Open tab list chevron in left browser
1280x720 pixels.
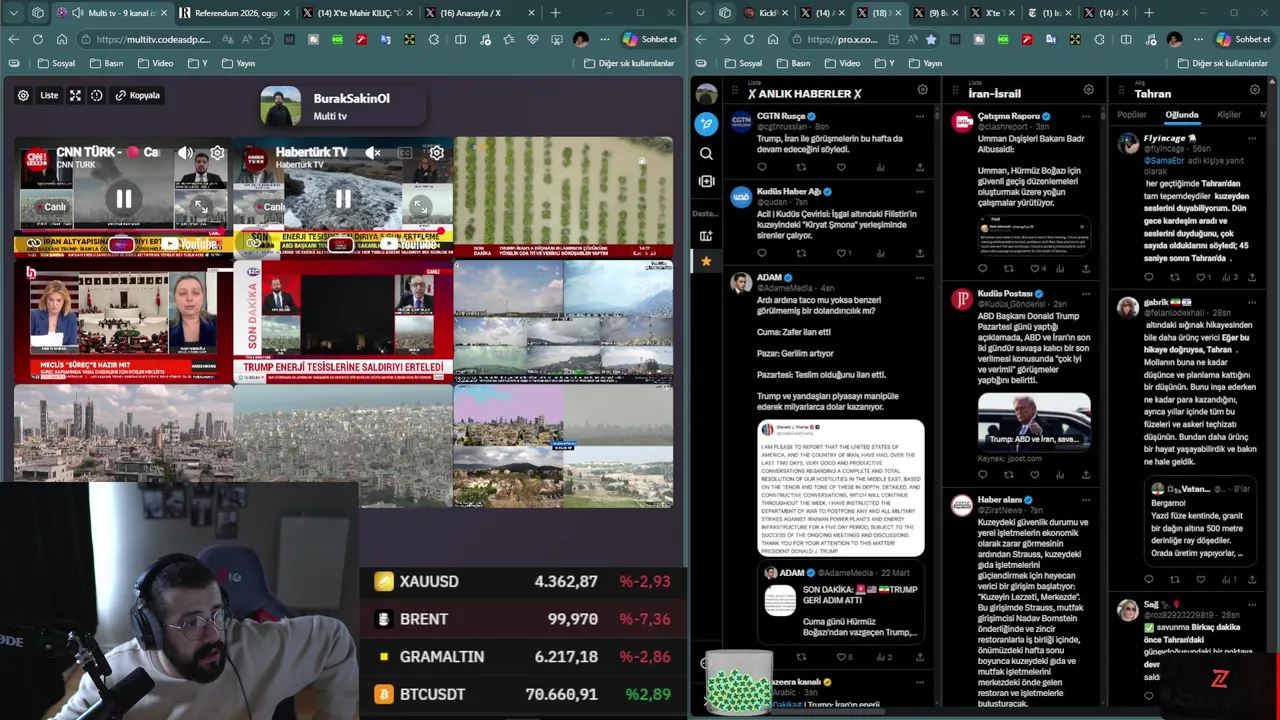(x=12, y=13)
